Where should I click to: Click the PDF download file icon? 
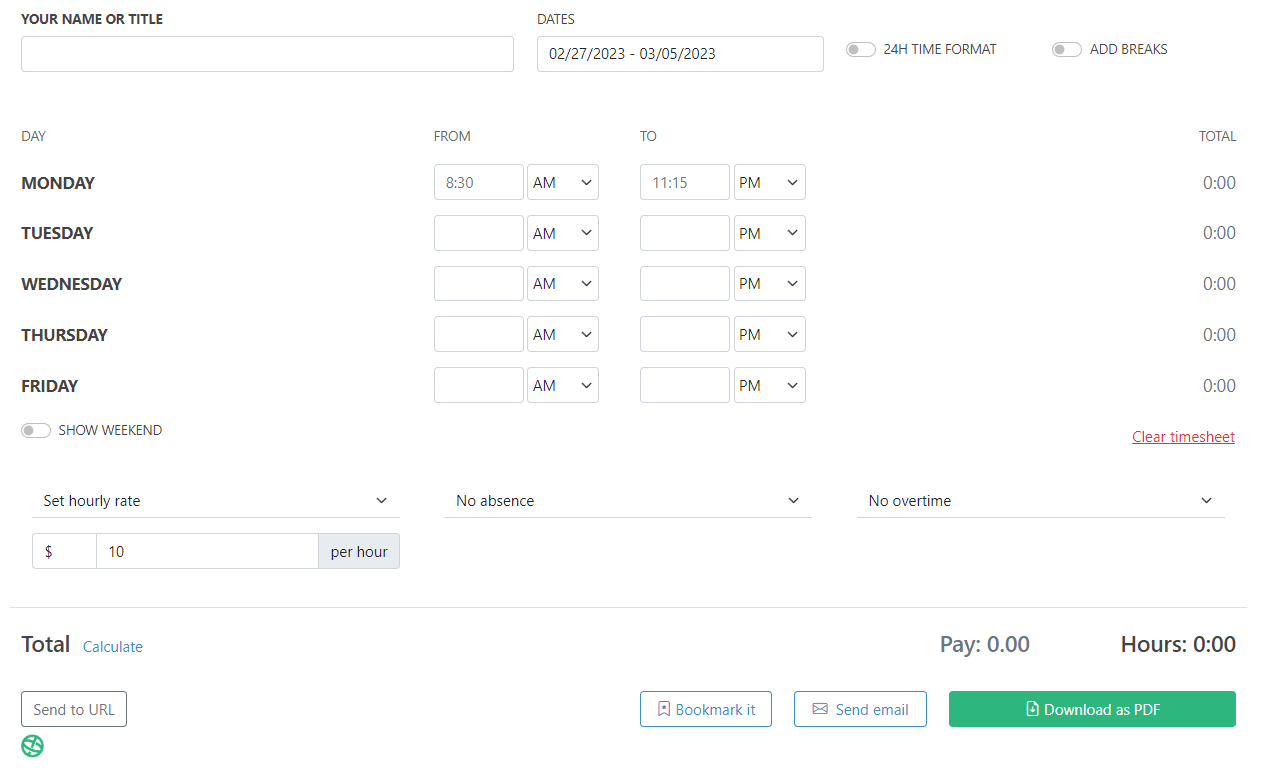(x=1032, y=709)
